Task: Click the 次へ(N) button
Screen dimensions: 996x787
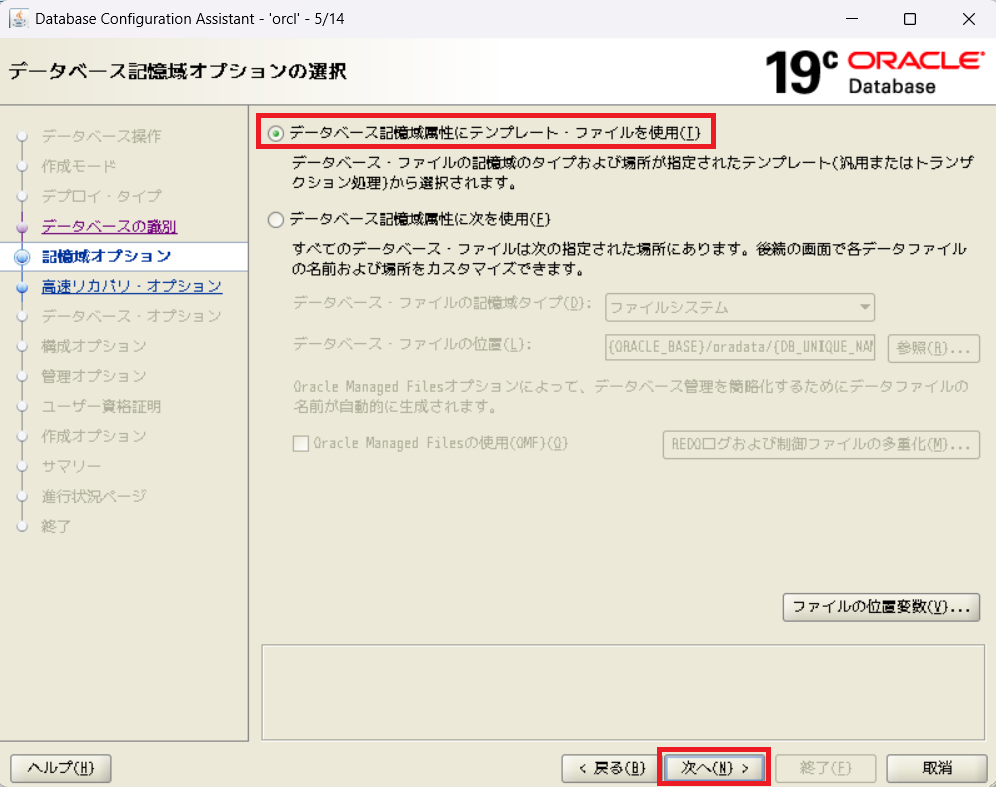Action: click(714, 768)
